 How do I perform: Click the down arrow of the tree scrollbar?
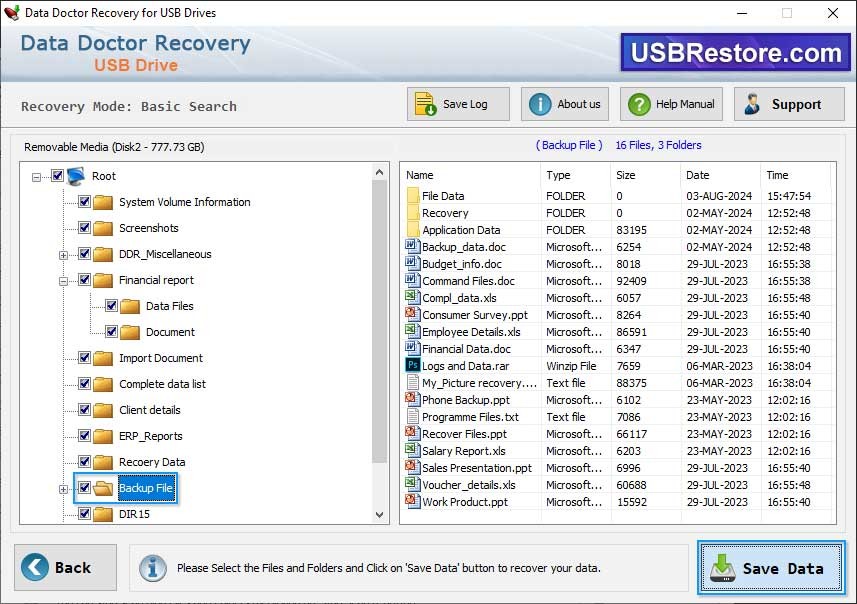click(x=379, y=515)
